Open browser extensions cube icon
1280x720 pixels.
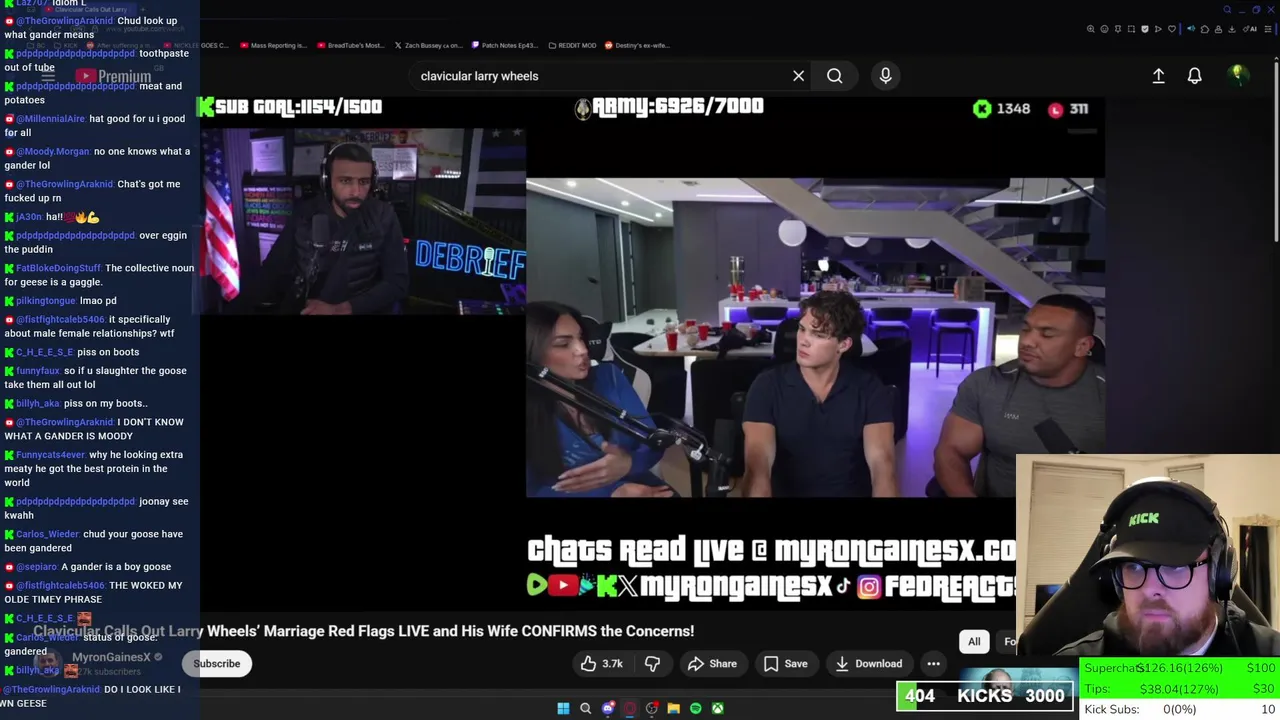tap(1205, 29)
